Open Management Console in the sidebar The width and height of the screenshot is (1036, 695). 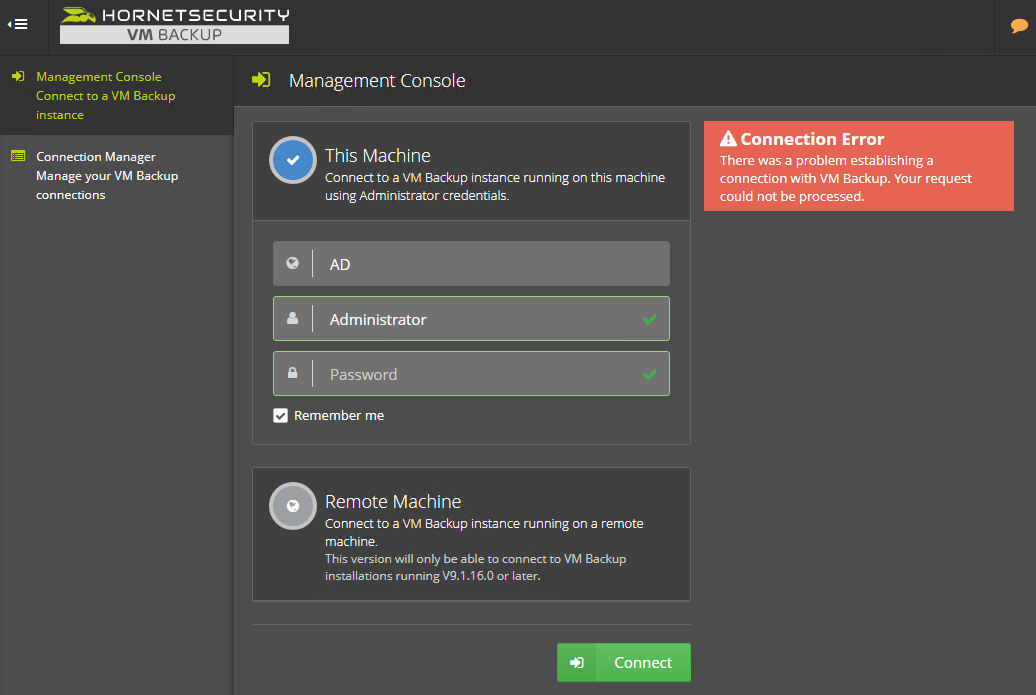pyautogui.click(x=116, y=96)
